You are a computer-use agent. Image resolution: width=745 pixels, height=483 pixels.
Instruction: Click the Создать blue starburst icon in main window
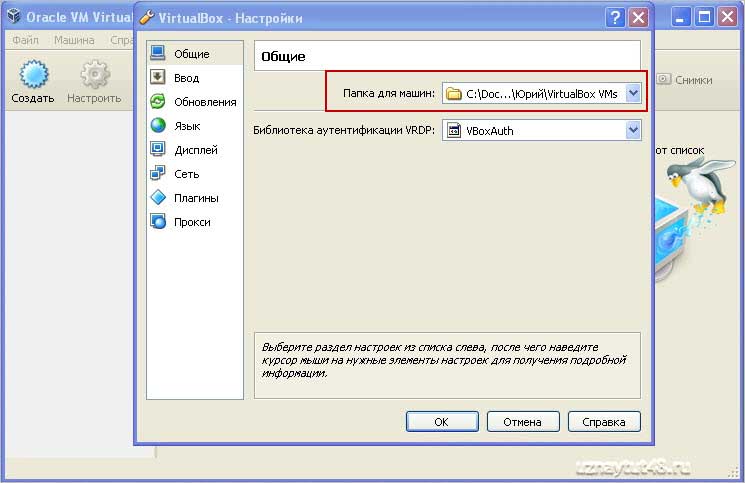33,74
